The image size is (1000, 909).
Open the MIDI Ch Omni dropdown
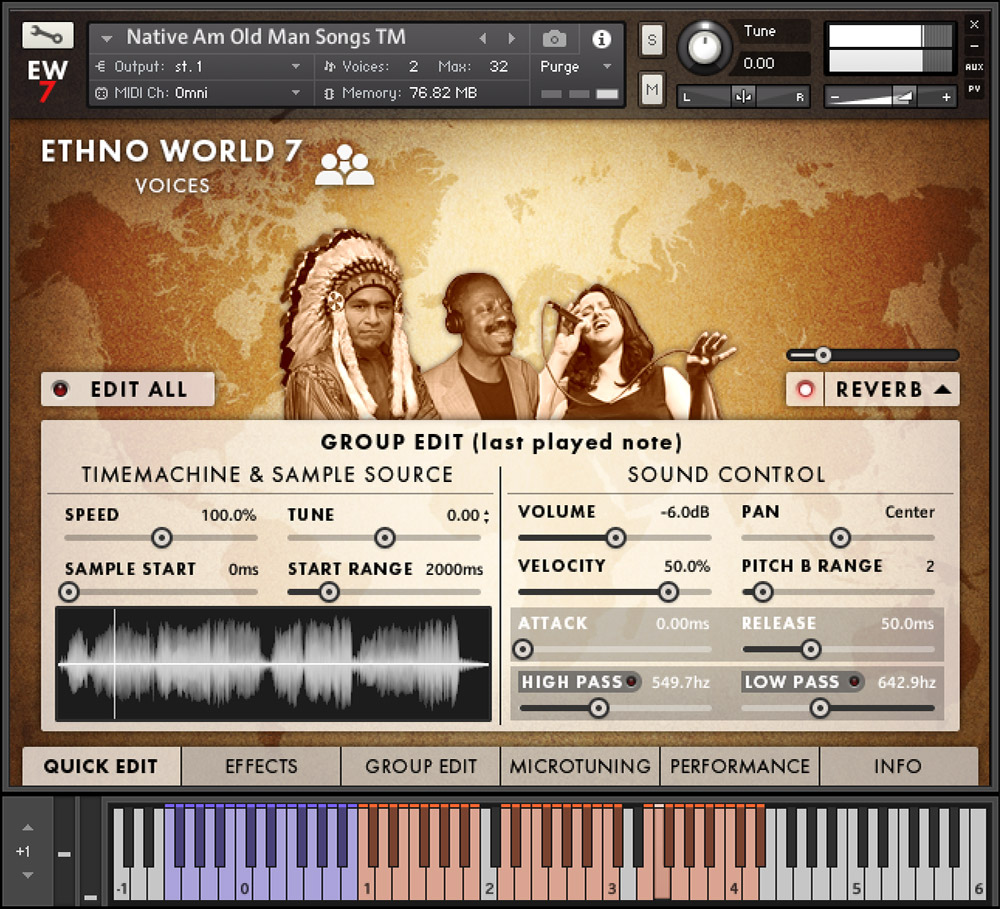(296, 93)
